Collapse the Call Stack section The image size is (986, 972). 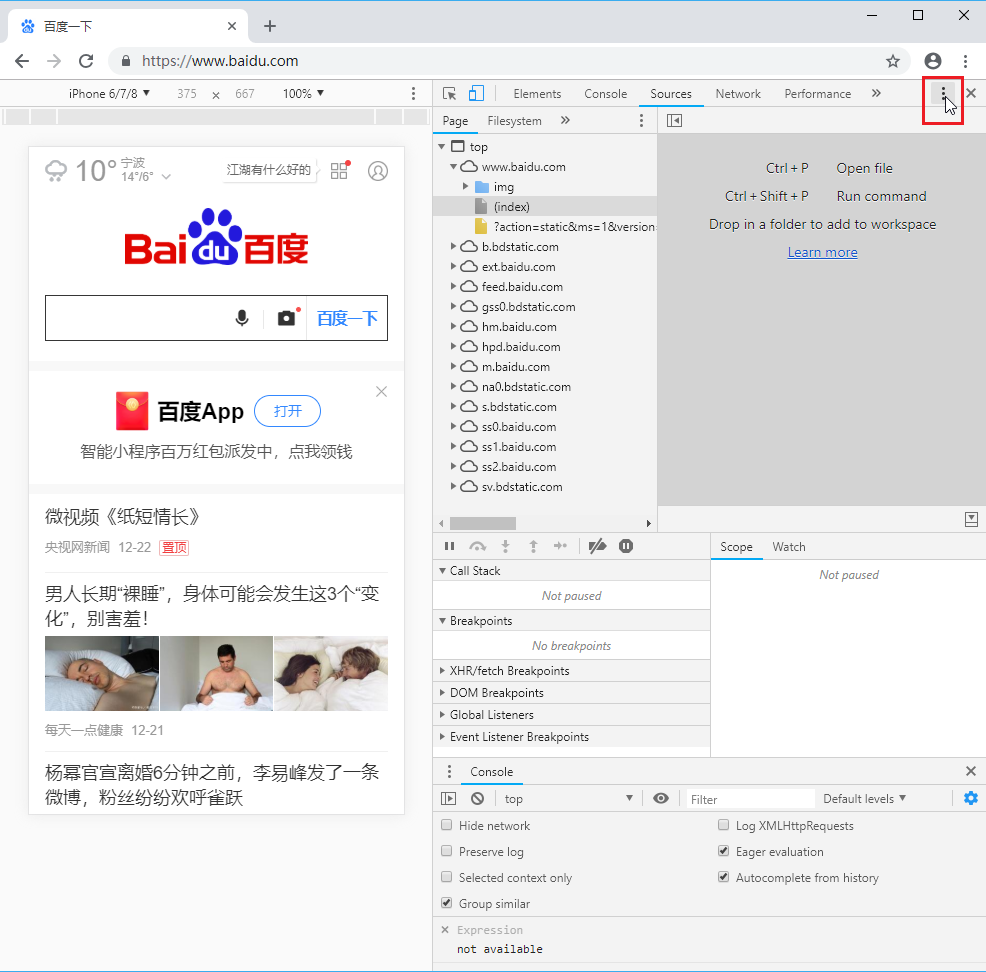point(442,570)
